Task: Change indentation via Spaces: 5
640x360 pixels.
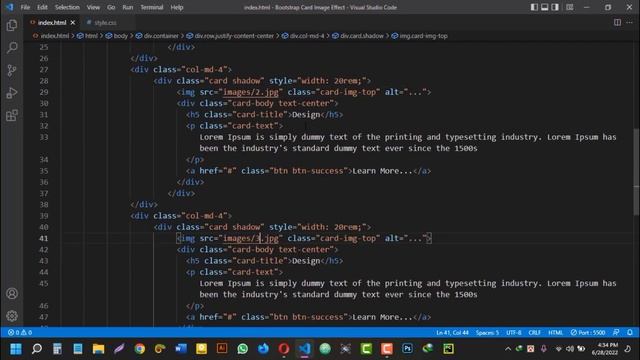Action: click(x=487, y=332)
